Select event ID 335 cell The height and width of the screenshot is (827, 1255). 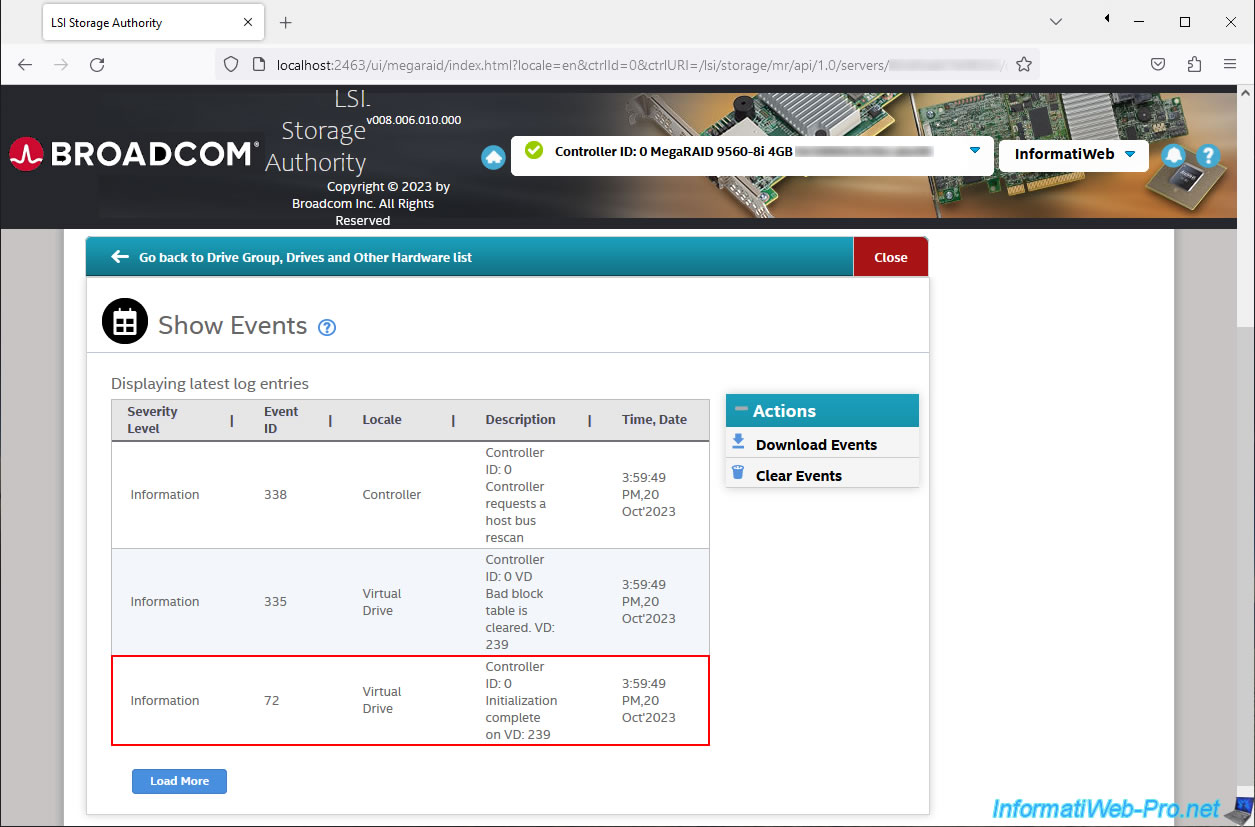pos(275,602)
